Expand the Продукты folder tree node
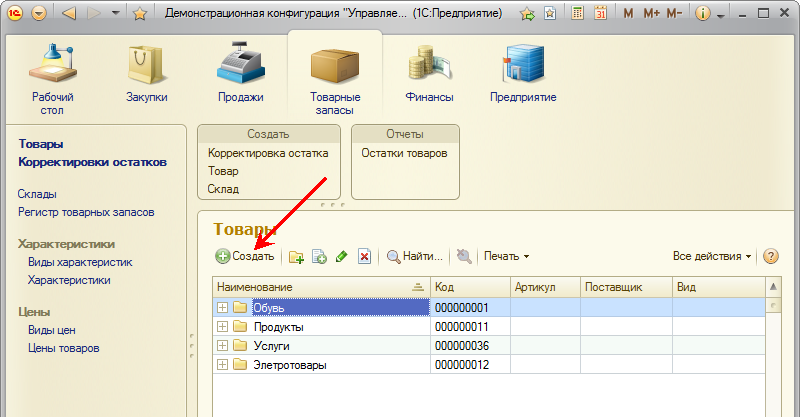Image resolution: width=800 pixels, height=417 pixels. tap(222, 327)
